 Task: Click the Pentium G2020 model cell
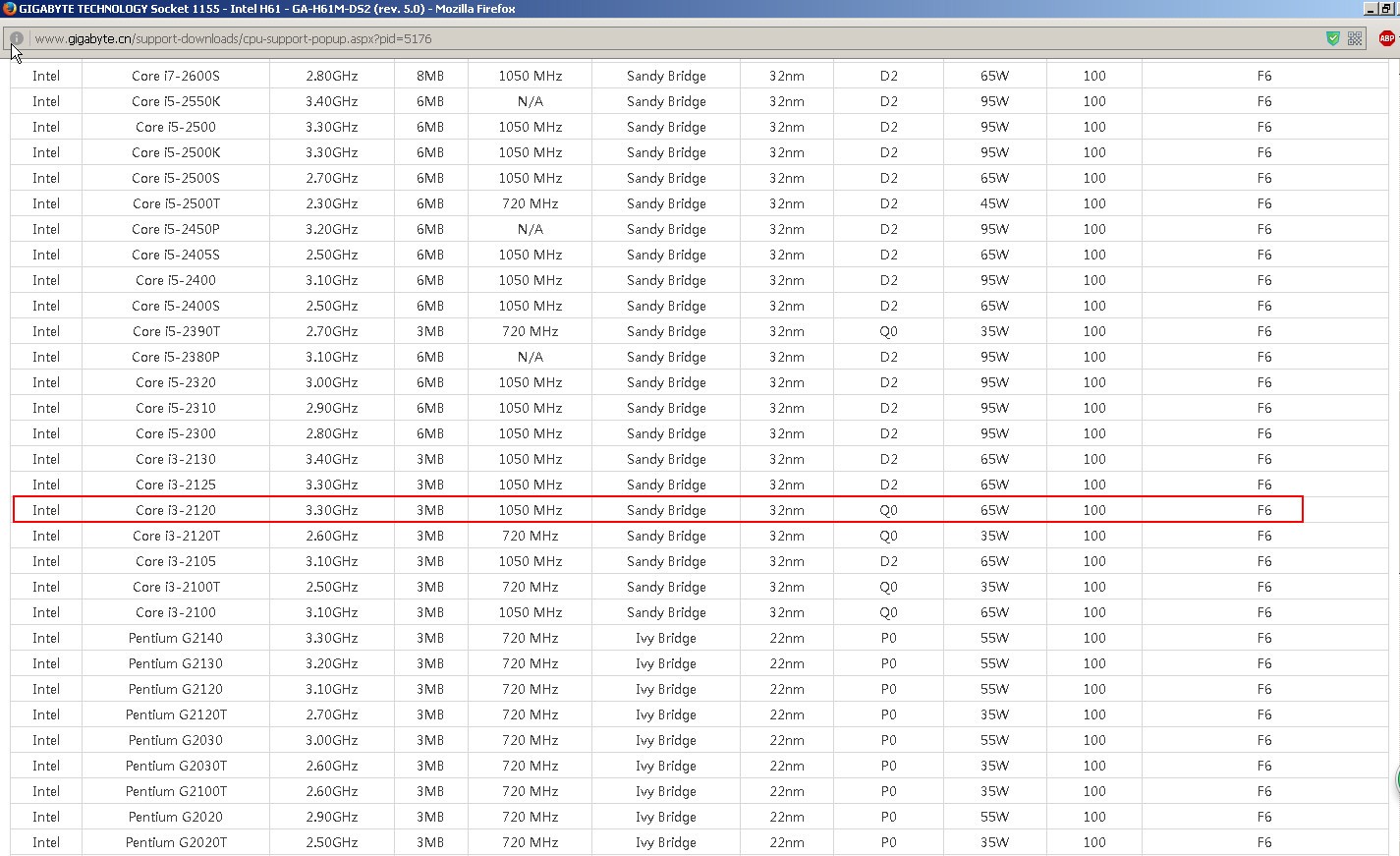(176, 817)
